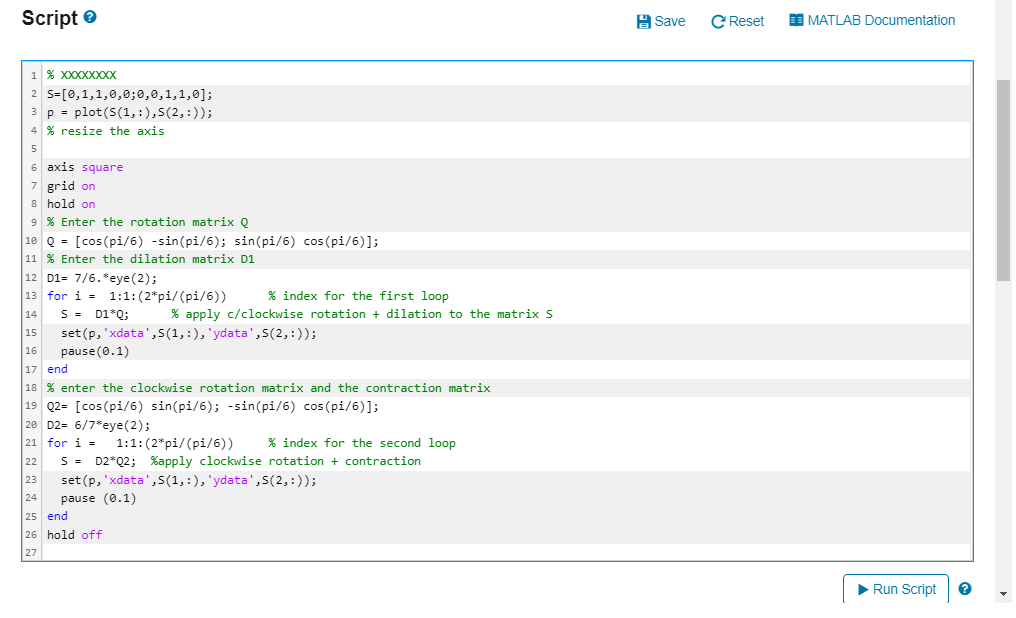Open the MATLAB Documentation link
The height and width of the screenshot is (618, 1016).
[880, 20]
